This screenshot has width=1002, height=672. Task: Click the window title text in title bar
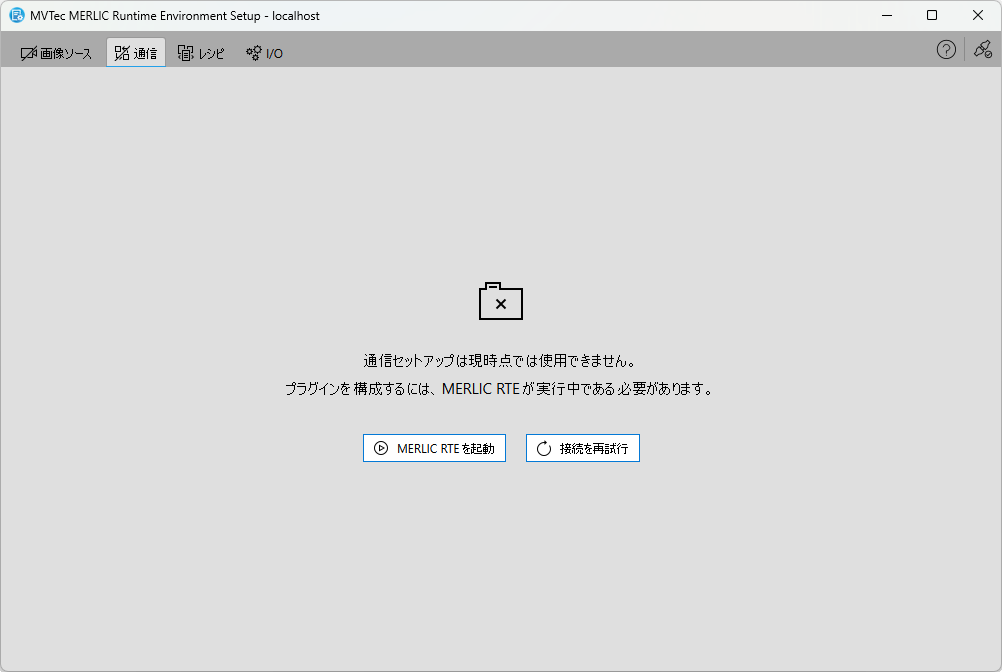click(x=175, y=16)
